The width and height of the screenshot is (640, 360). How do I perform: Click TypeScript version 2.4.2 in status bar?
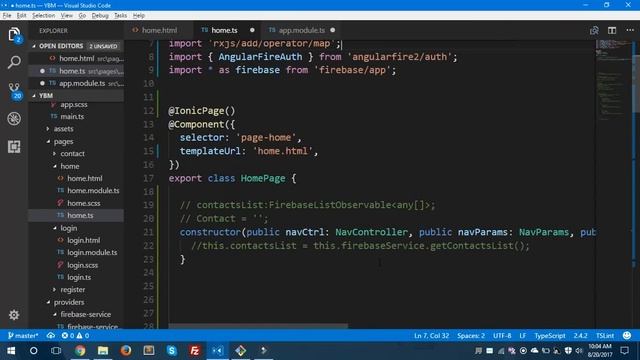click(580, 336)
